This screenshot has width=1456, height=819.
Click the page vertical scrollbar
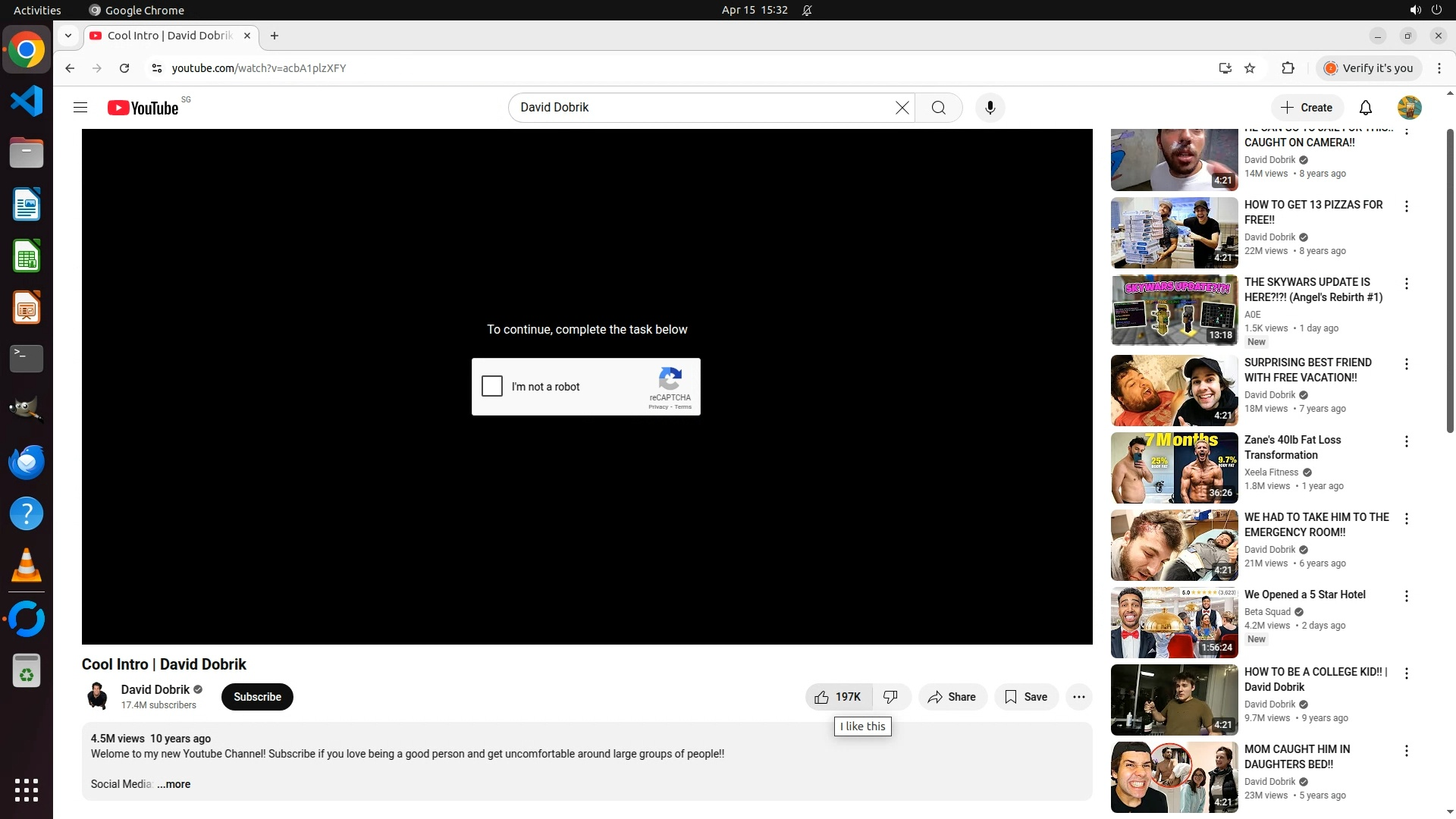[x=1450, y=281]
